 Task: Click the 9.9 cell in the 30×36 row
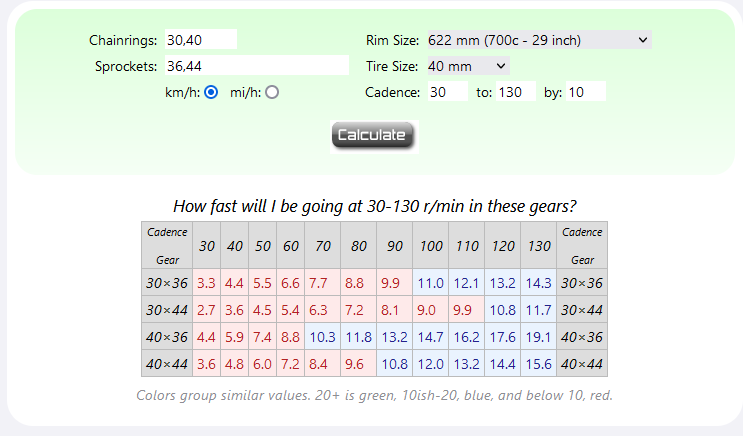390,283
